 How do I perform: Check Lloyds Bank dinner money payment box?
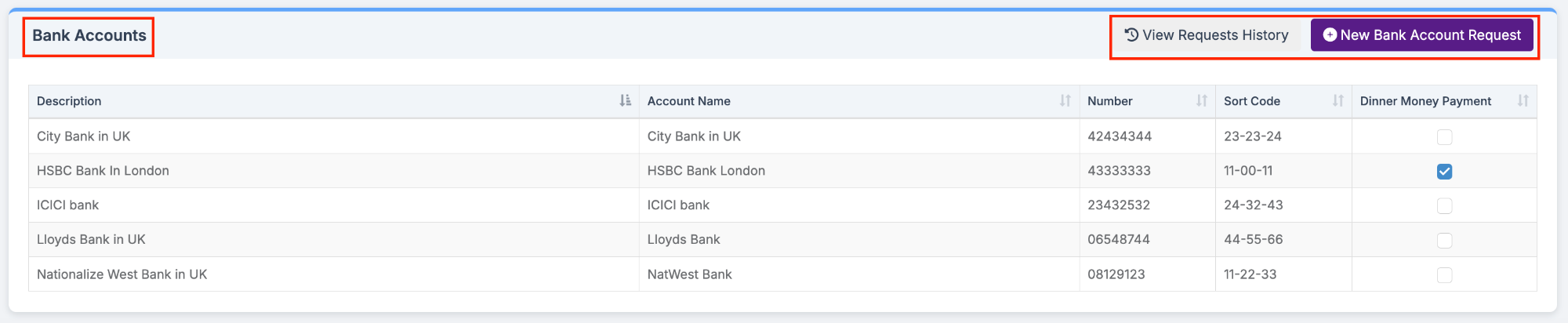[x=1444, y=241]
